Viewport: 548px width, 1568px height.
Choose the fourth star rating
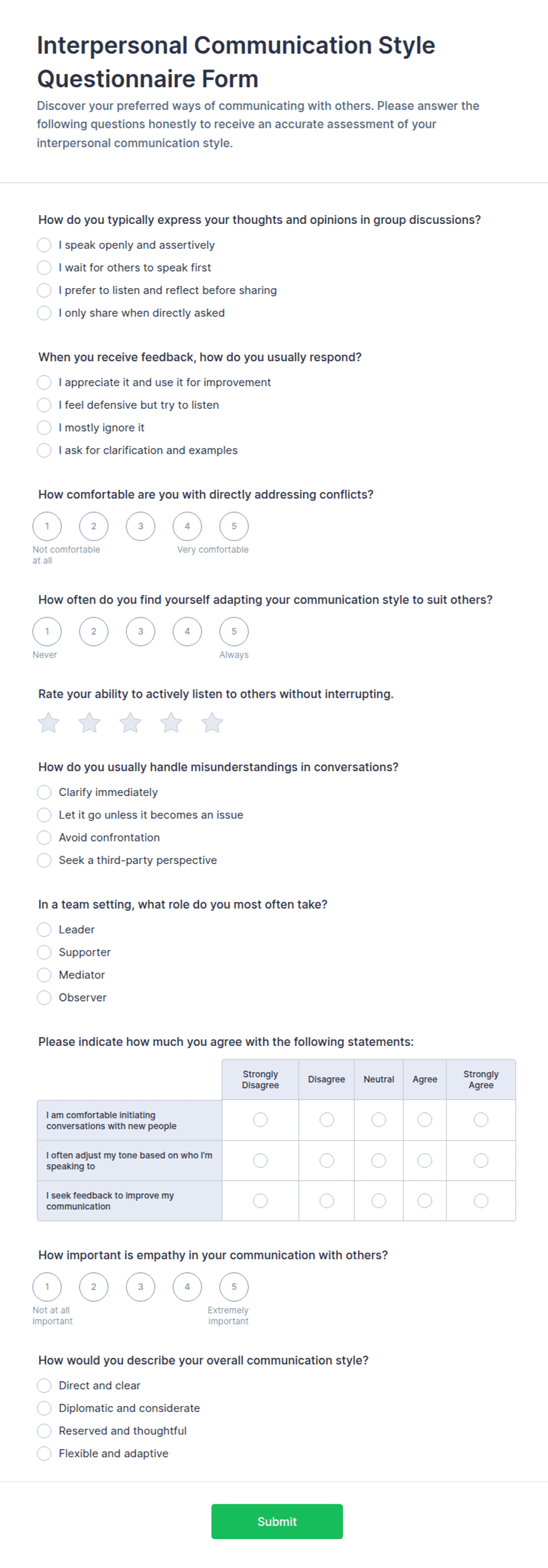[171, 722]
